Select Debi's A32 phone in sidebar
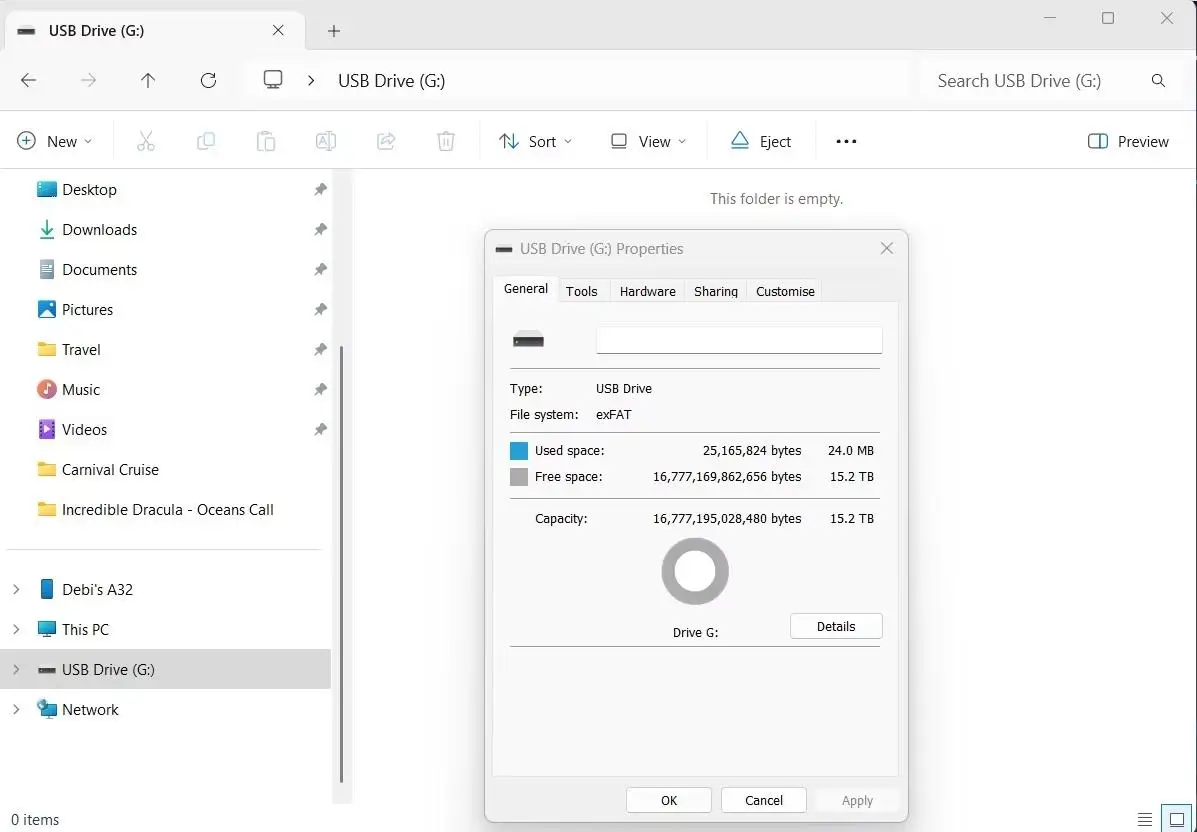The image size is (1197, 832). click(85, 589)
